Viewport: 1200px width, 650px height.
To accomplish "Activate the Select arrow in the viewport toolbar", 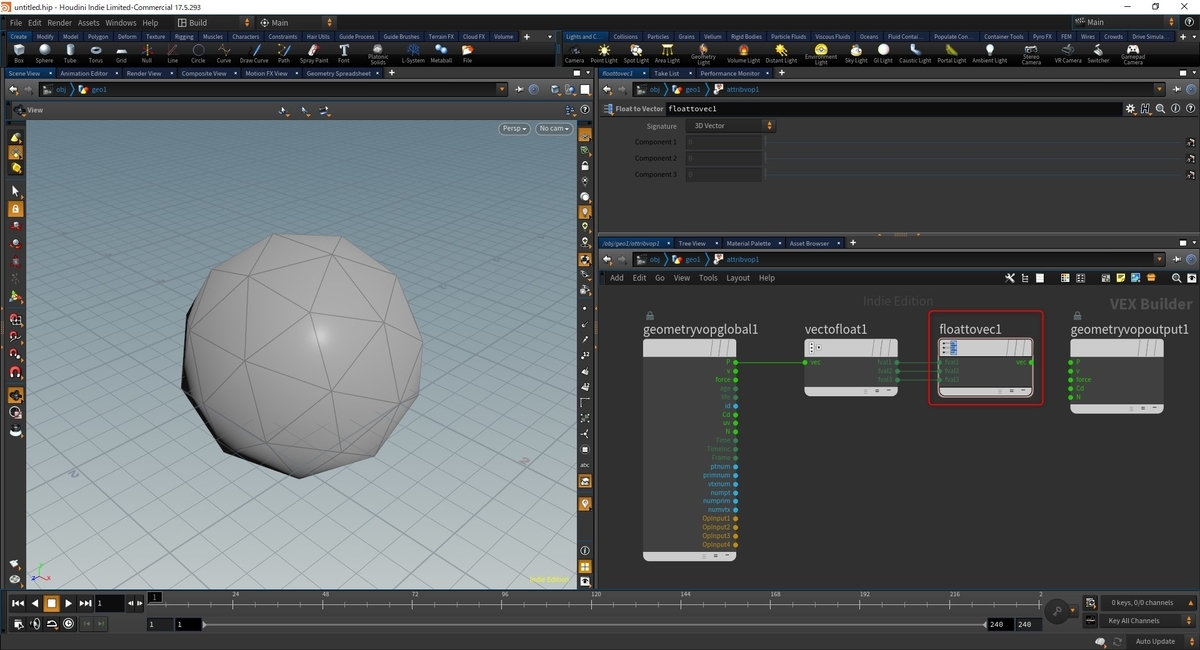I will point(15,189).
